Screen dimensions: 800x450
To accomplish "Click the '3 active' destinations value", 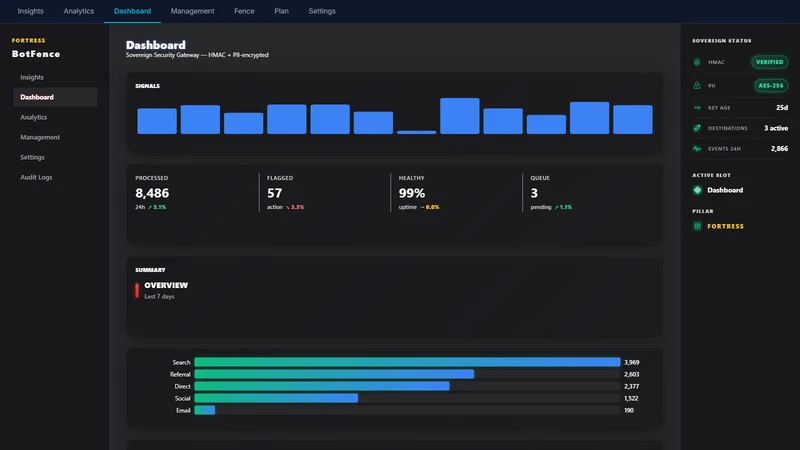I will (x=776, y=128).
